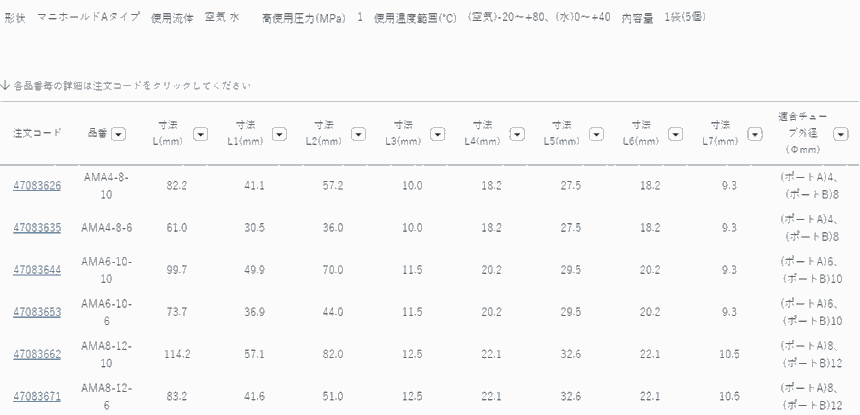Click order code link 47083635
Image resolution: width=860 pixels, height=415 pixels.
[37, 228]
